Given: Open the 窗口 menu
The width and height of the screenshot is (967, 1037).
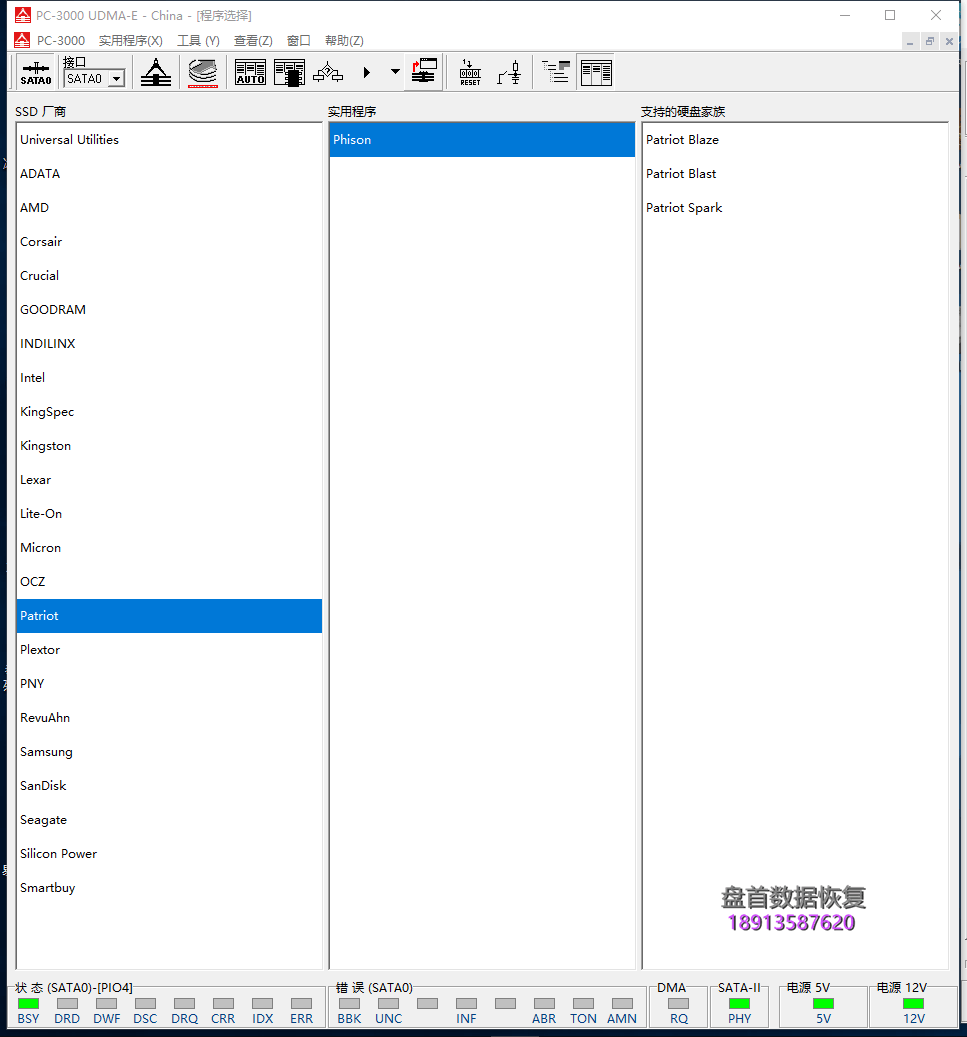Looking at the screenshot, I should pyautogui.click(x=299, y=41).
